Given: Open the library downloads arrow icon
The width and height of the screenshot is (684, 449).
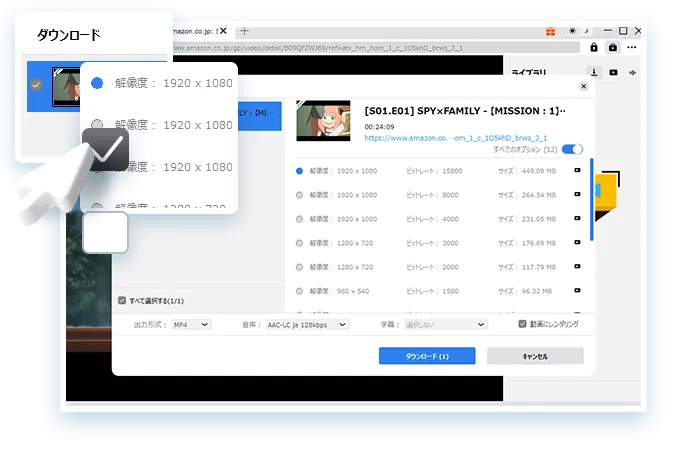Looking at the screenshot, I should (x=594, y=72).
